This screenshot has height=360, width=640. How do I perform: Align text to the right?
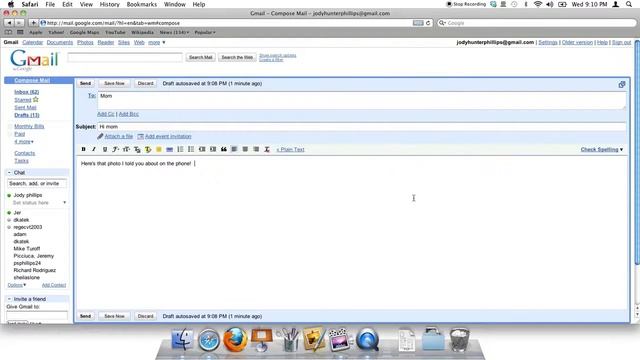click(256, 149)
